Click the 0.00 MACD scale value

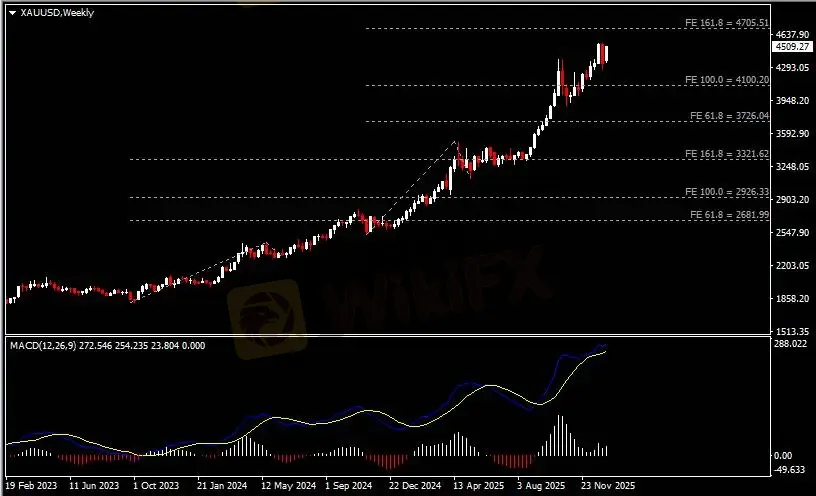(x=783, y=456)
